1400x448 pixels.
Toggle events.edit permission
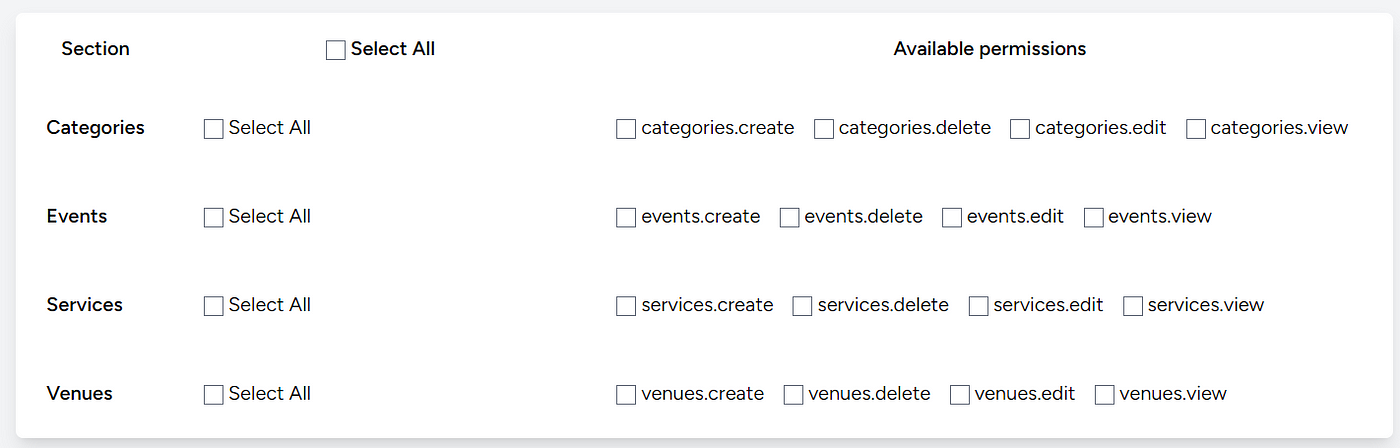pyautogui.click(x=952, y=218)
